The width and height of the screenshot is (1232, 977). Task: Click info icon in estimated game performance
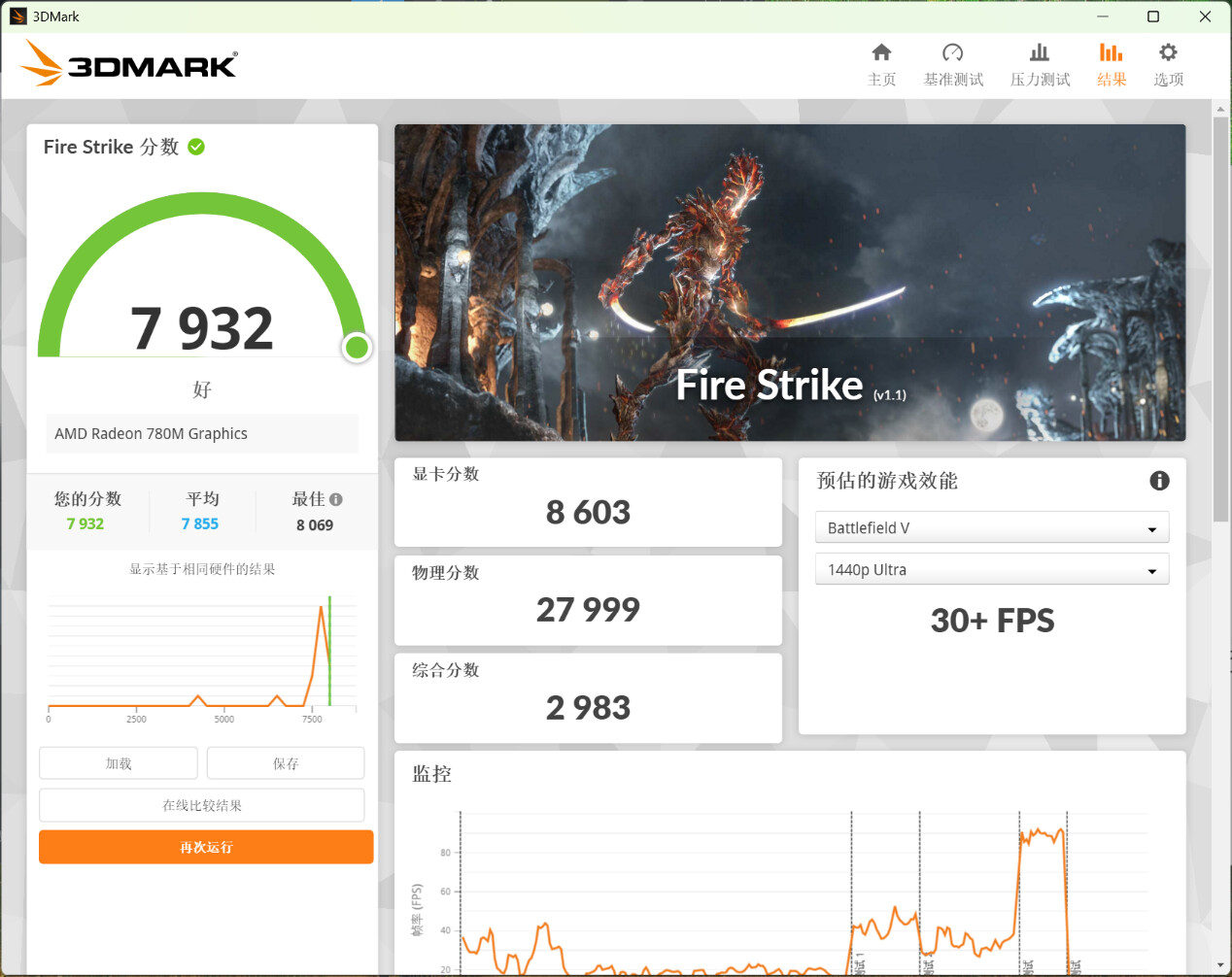(x=1159, y=481)
